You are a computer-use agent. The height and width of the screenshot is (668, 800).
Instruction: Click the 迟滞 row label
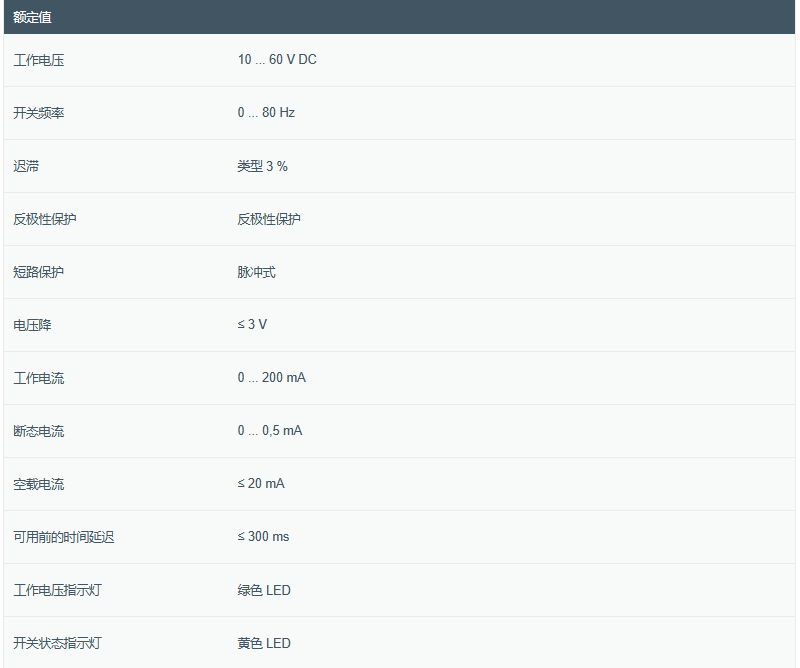tap(26, 166)
